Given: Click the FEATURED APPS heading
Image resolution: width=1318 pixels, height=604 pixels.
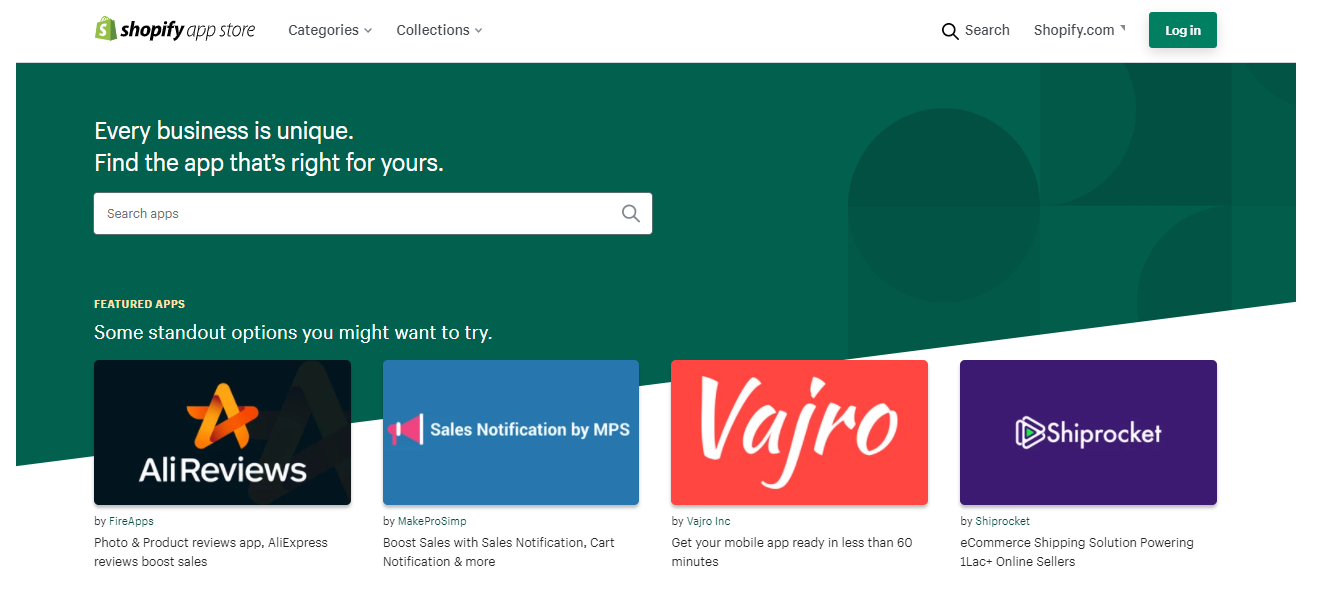Looking at the screenshot, I should point(139,304).
